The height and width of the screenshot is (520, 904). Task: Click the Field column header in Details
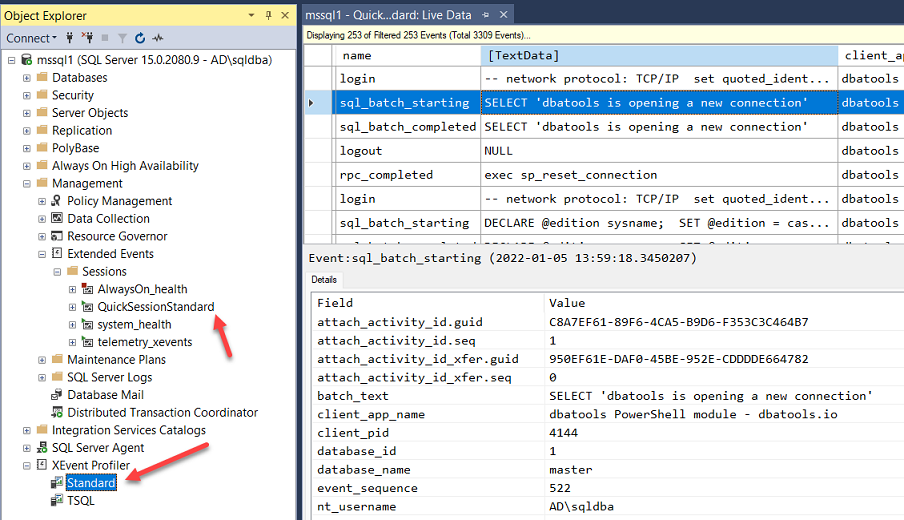point(428,303)
